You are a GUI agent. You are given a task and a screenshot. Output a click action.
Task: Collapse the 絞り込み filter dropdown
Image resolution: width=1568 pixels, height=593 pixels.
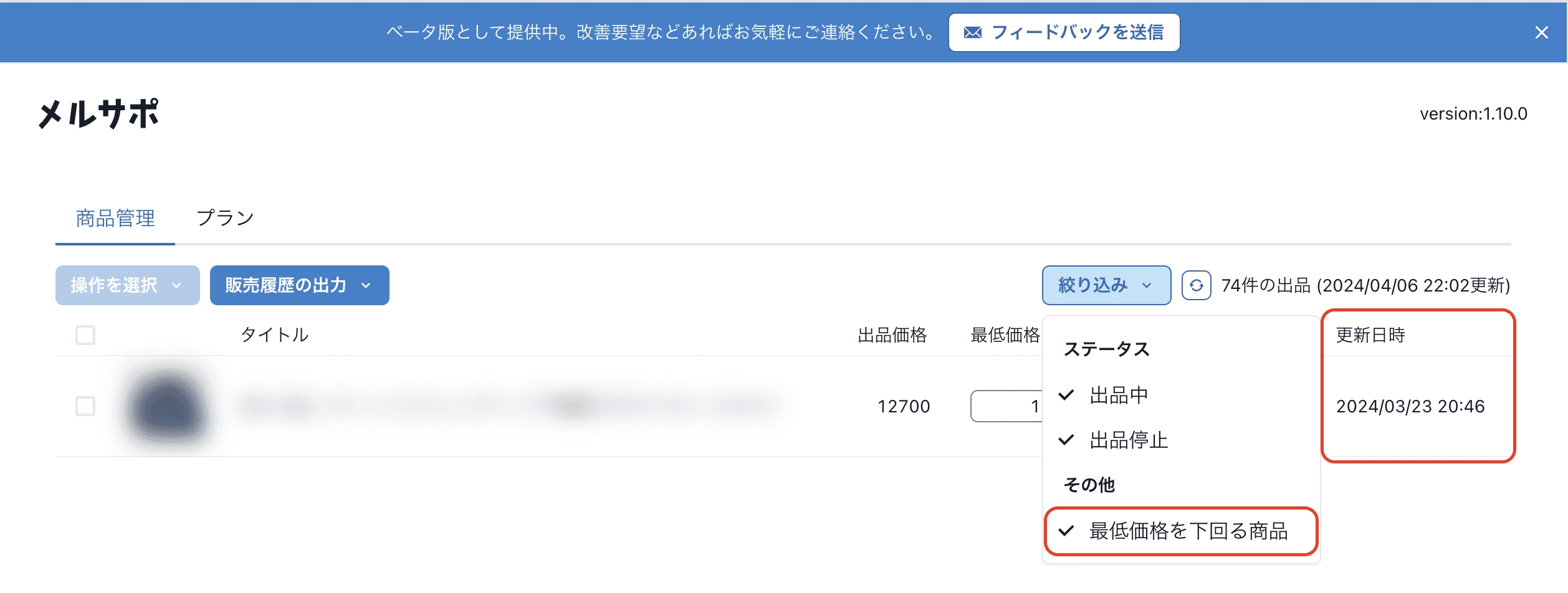(1106, 285)
